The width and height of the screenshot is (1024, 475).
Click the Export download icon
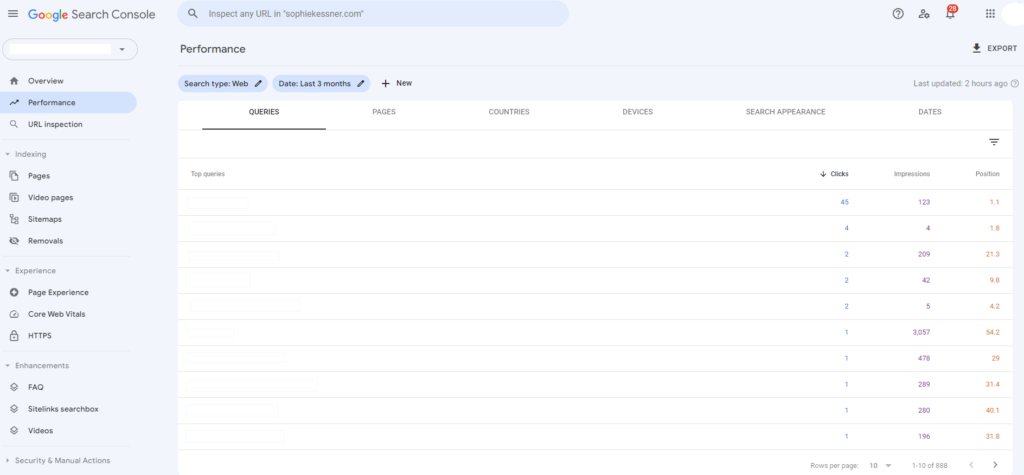click(x=977, y=48)
